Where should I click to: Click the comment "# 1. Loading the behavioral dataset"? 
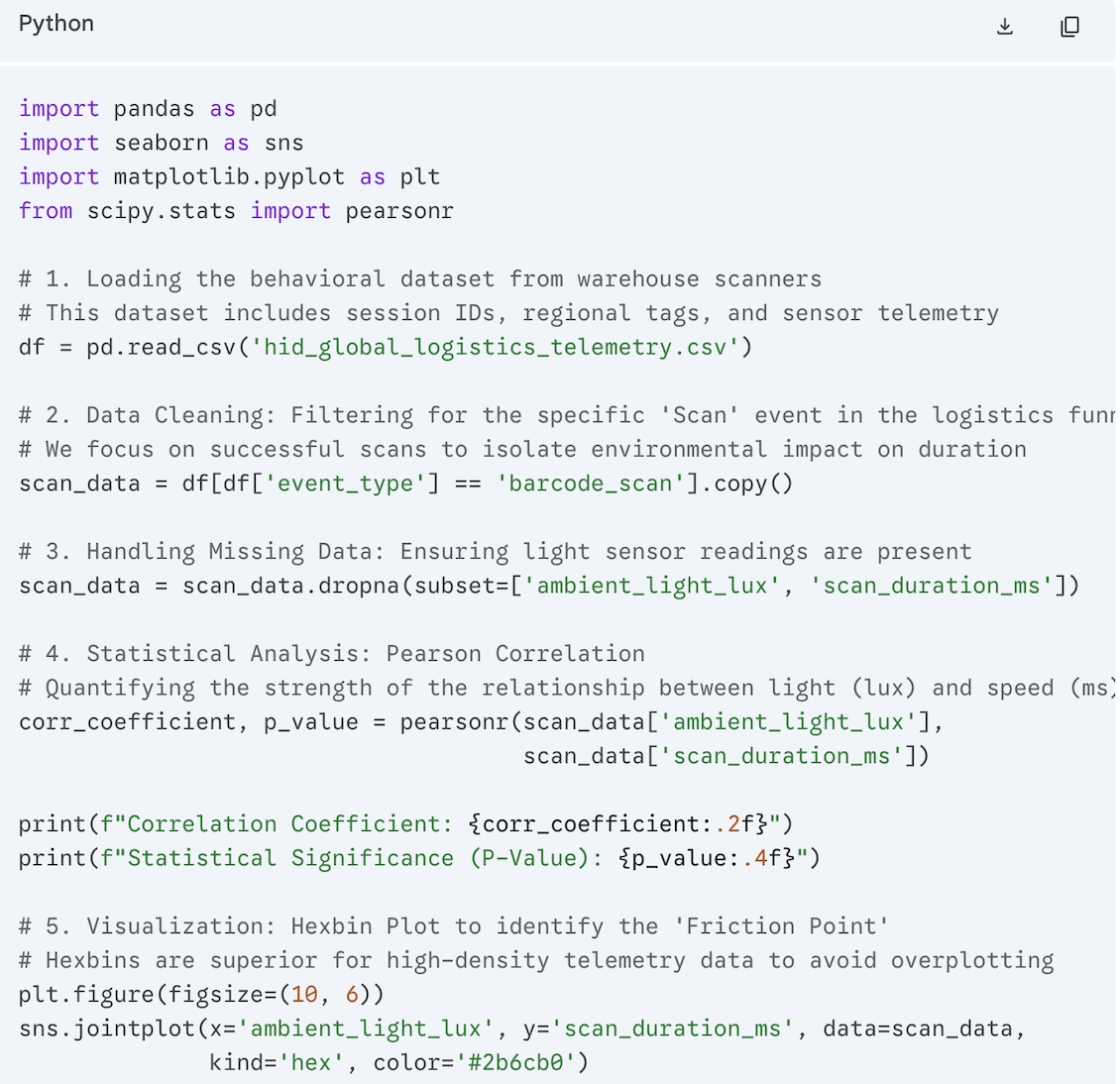click(420, 279)
